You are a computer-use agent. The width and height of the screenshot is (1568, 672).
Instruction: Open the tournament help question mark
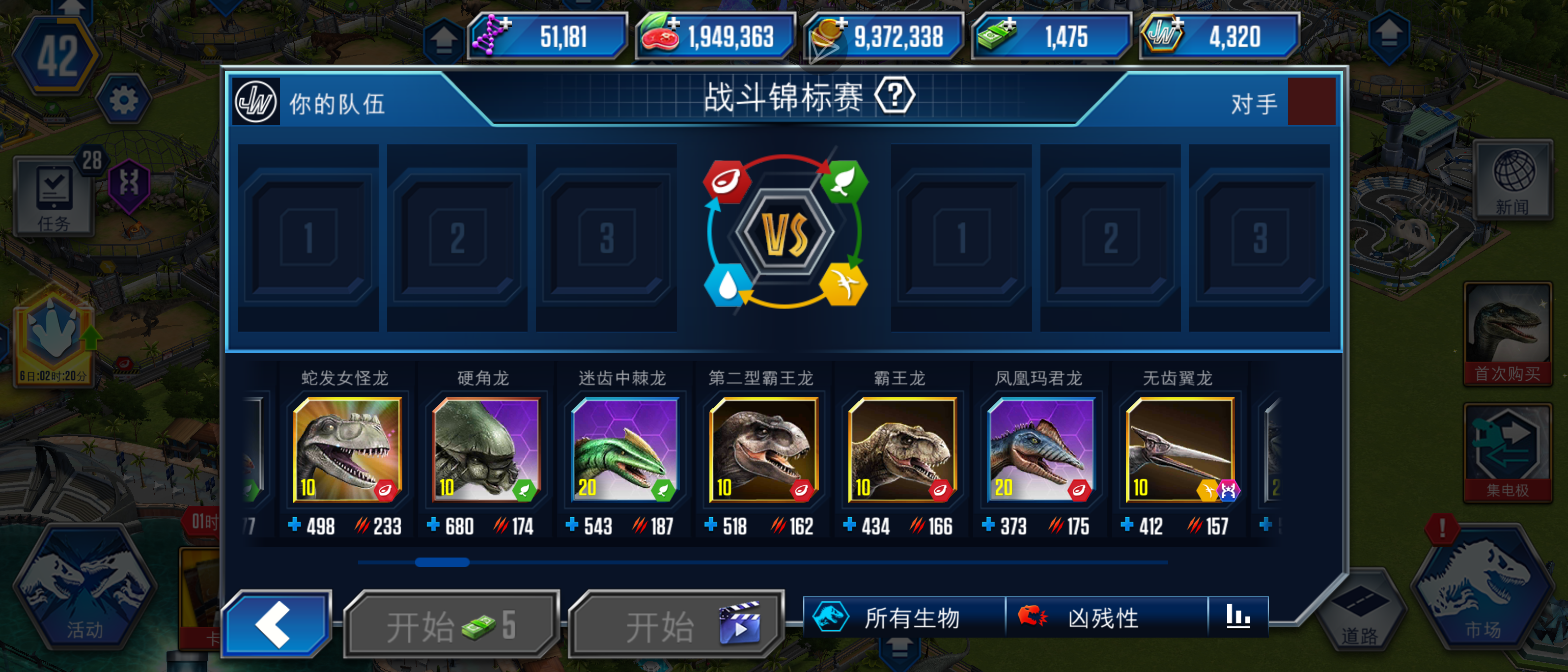point(894,96)
